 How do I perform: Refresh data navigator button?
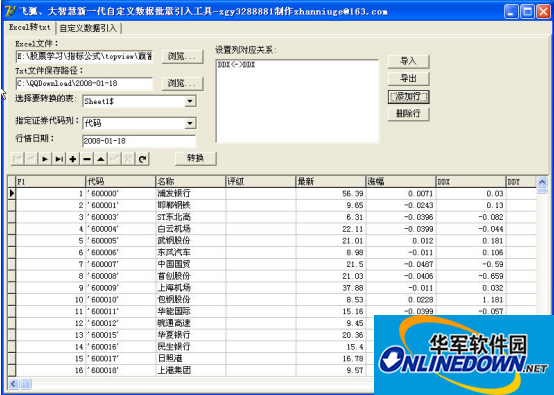[142, 159]
